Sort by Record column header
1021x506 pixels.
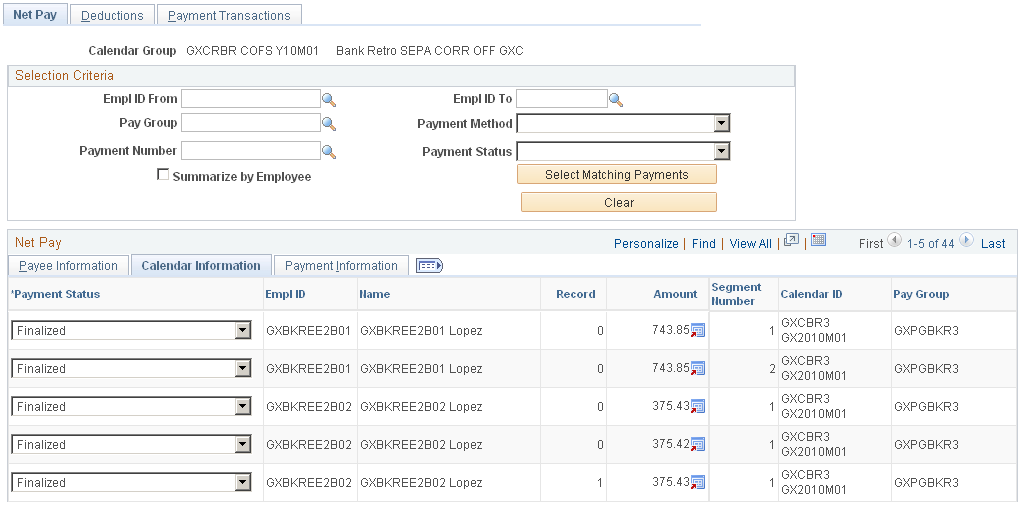click(x=576, y=294)
